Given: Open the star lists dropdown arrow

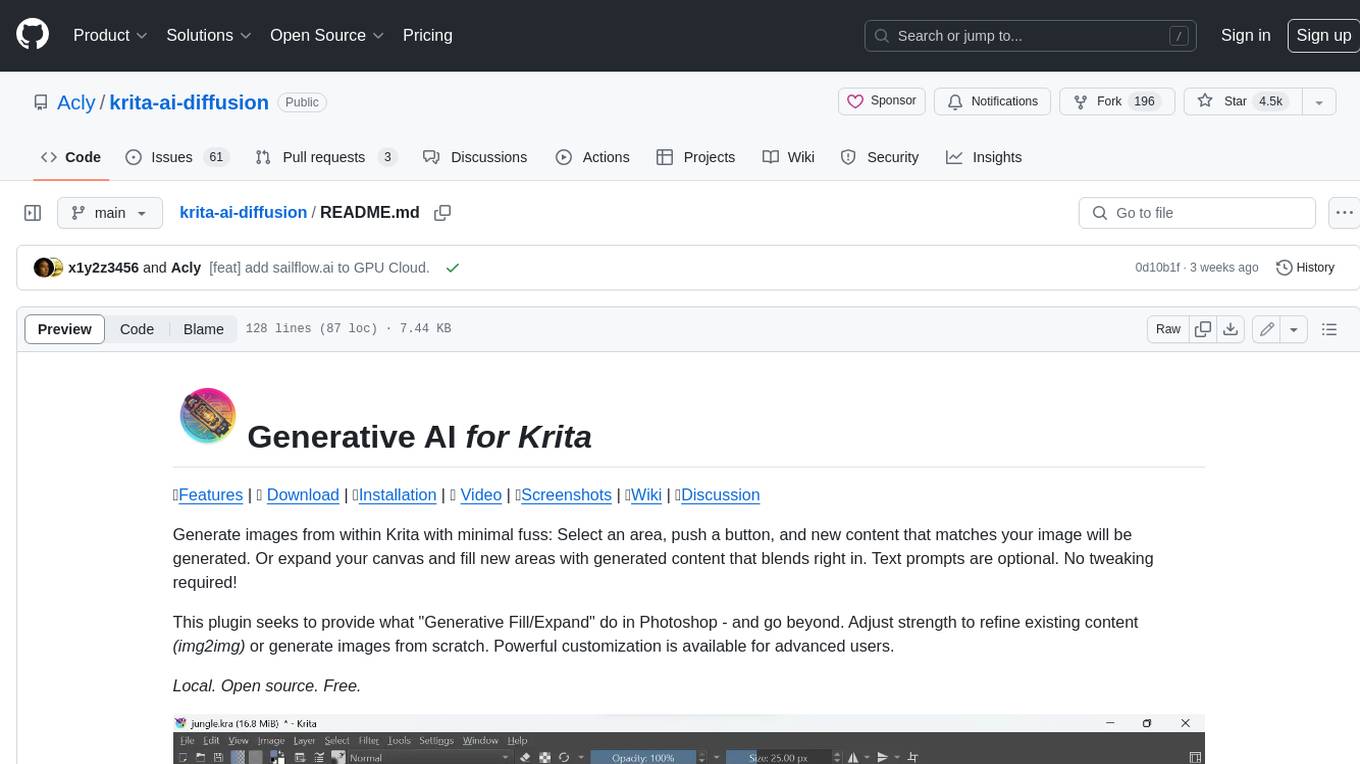Looking at the screenshot, I should (x=1319, y=101).
